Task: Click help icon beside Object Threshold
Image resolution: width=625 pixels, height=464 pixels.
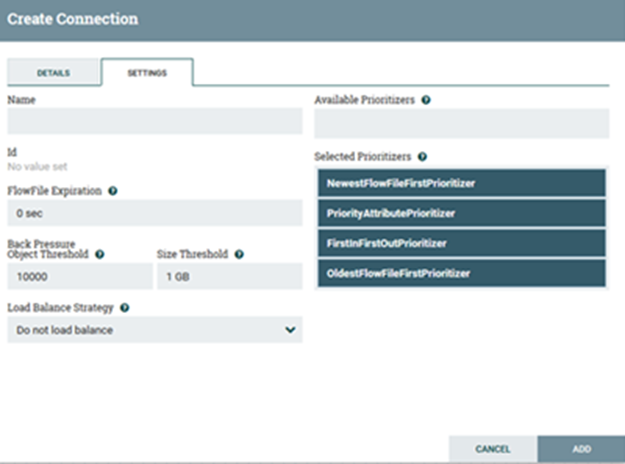Action: click(100, 254)
